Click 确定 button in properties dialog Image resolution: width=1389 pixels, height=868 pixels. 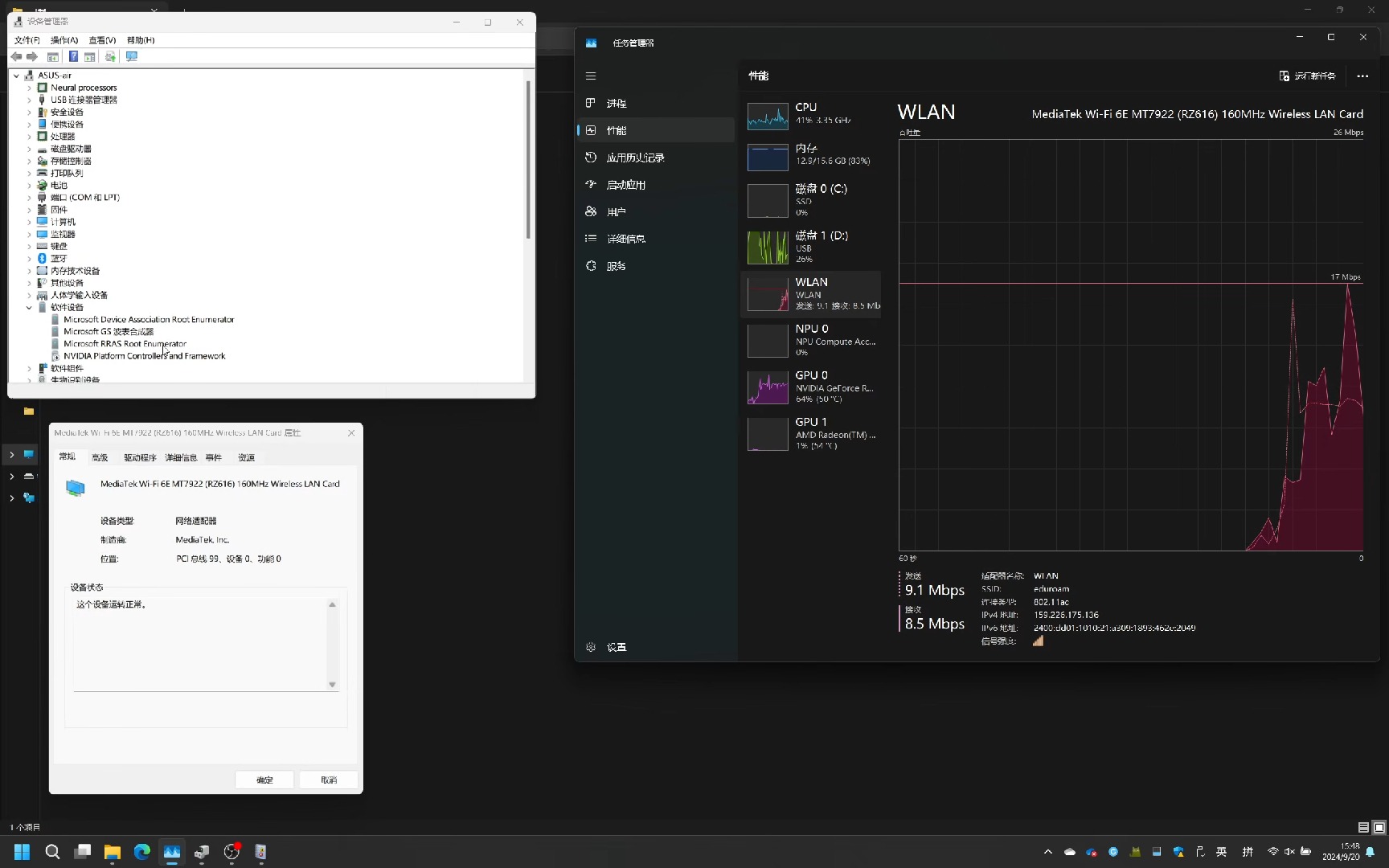264,780
